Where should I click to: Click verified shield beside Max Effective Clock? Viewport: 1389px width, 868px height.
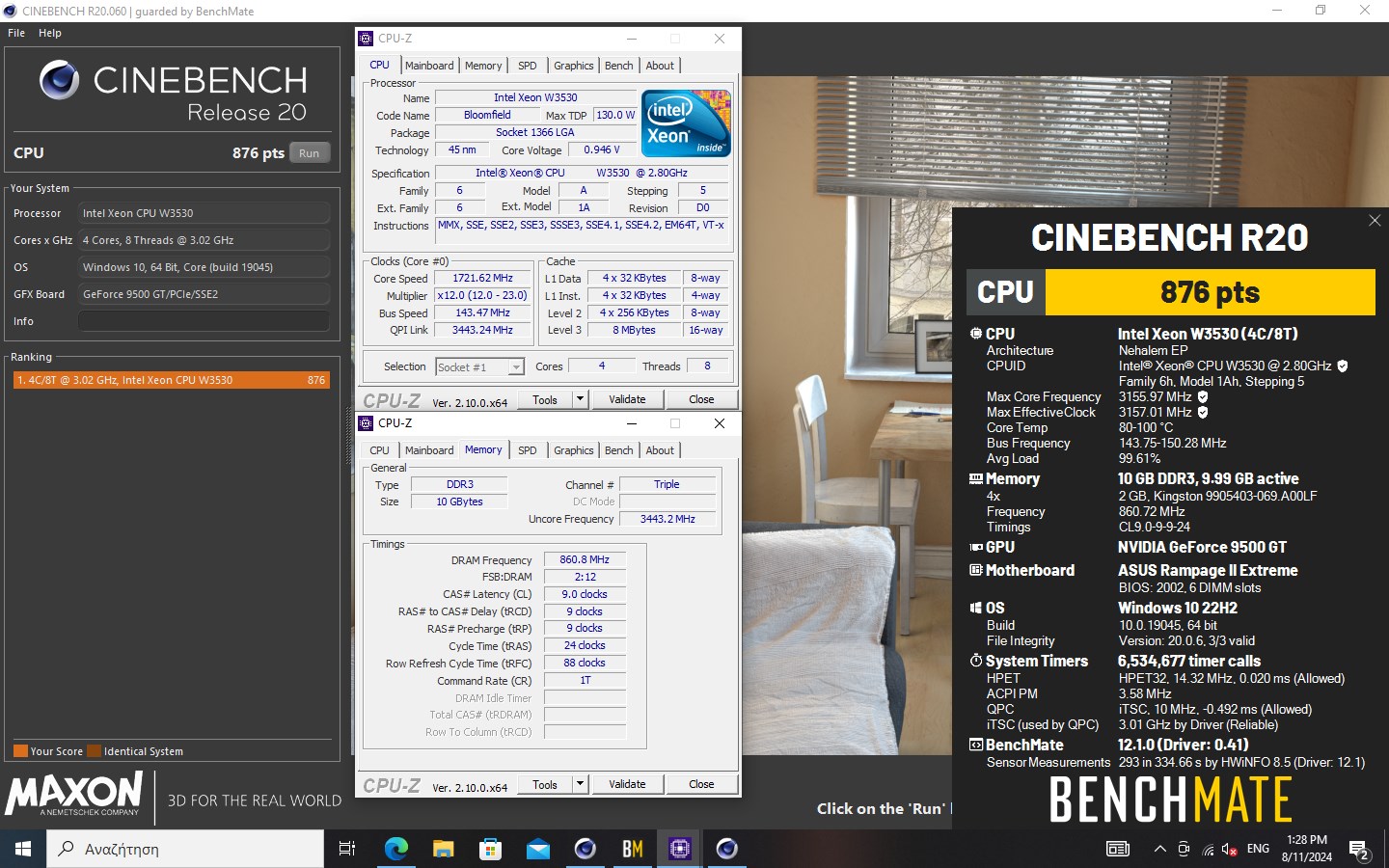click(1203, 412)
